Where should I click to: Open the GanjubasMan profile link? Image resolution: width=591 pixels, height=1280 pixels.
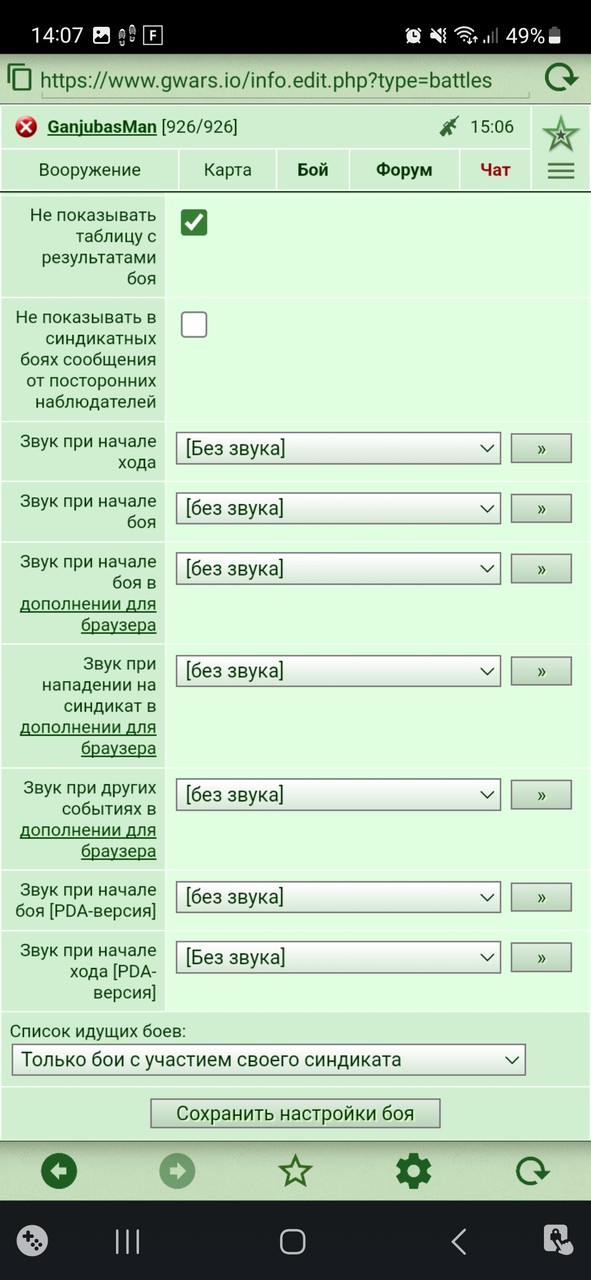point(101,127)
